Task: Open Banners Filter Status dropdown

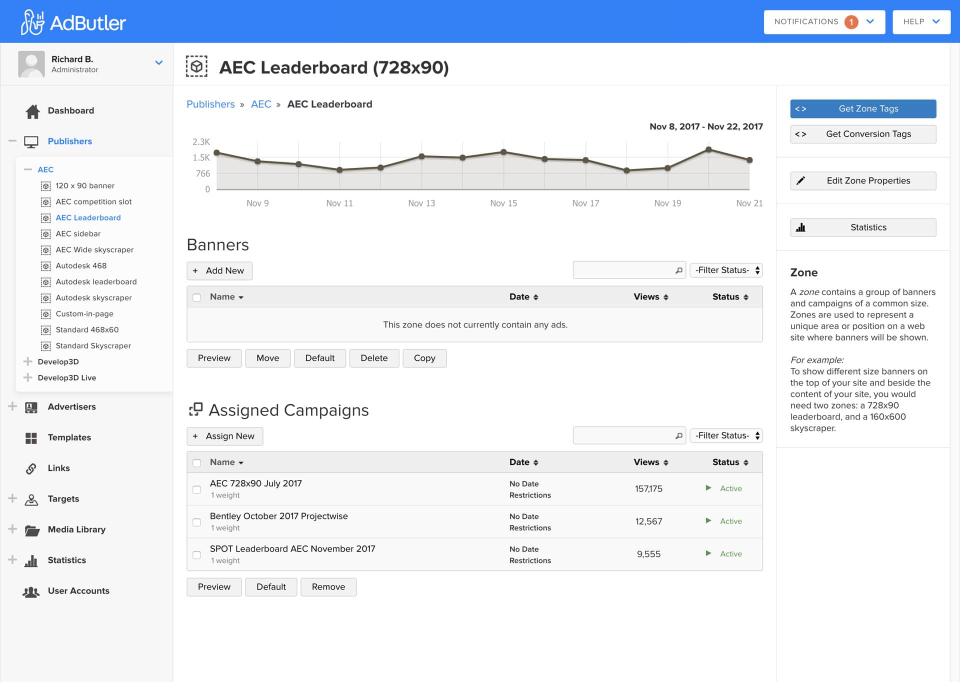Action: click(726, 270)
